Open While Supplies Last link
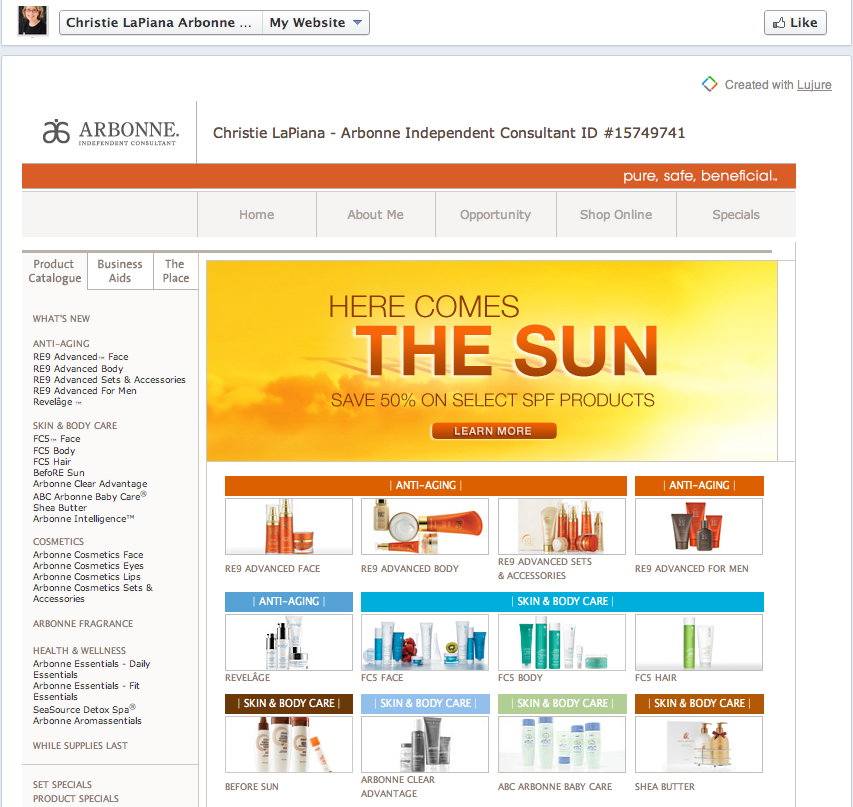The height and width of the screenshot is (807, 853). point(80,746)
